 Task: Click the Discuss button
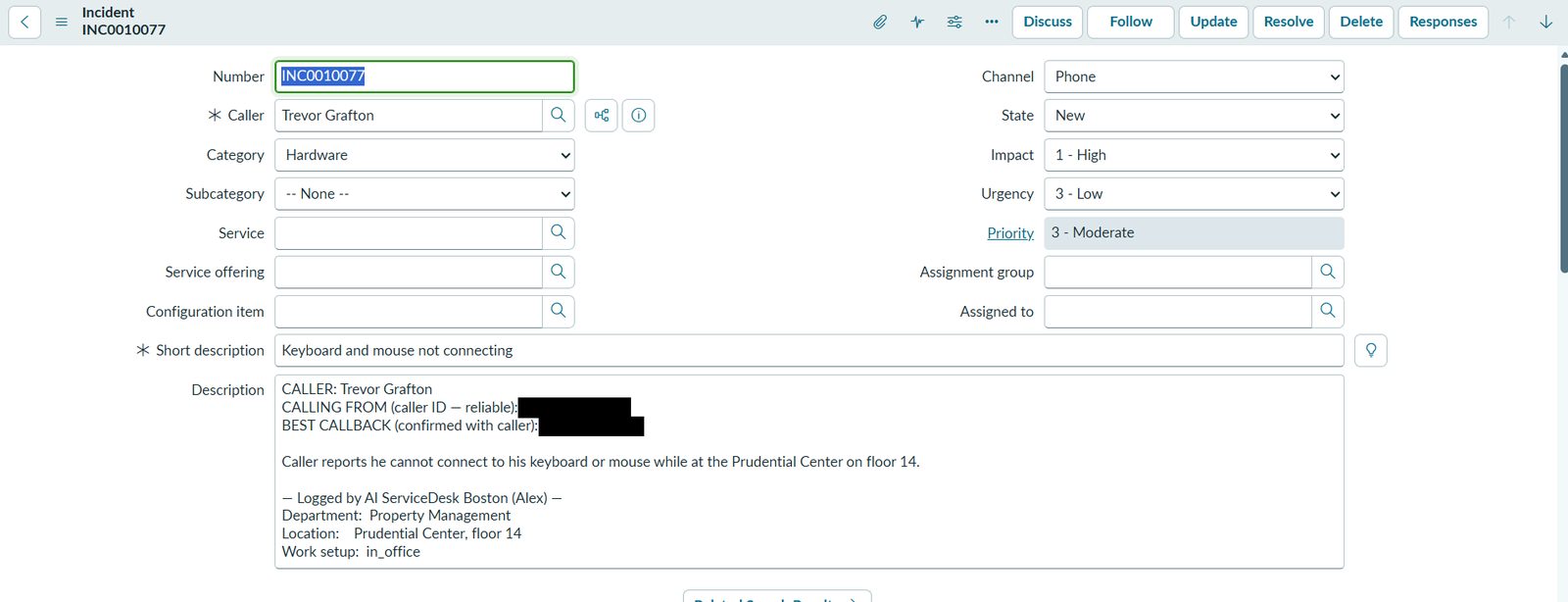pyautogui.click(x=1048, y=22)
